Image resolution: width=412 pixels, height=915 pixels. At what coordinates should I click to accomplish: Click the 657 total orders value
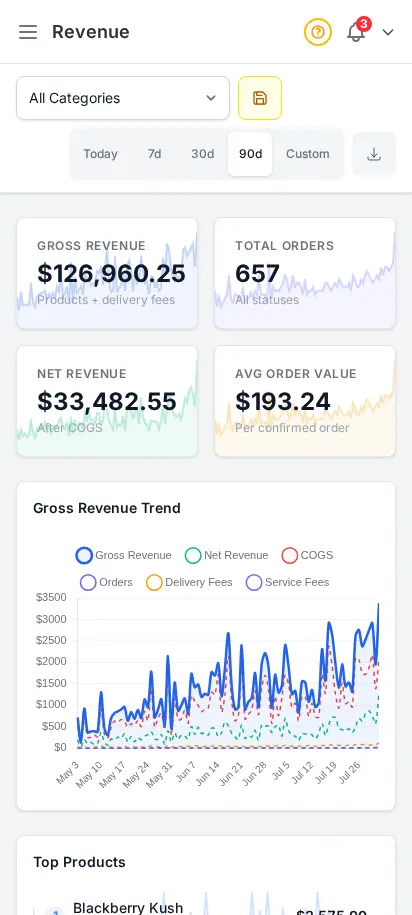point(257,273)
